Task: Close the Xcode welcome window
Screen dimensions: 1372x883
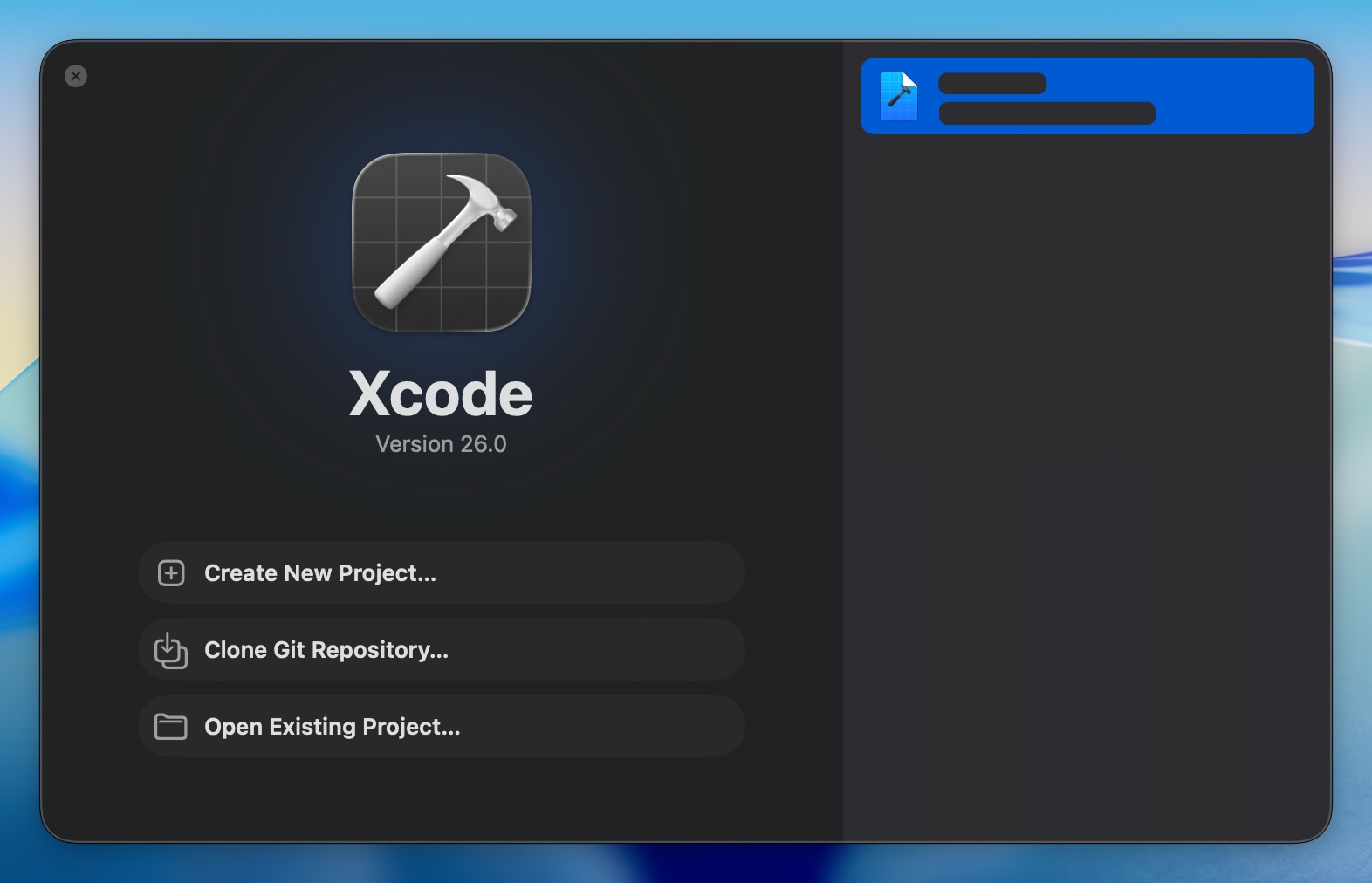Action: click(76, 76)
